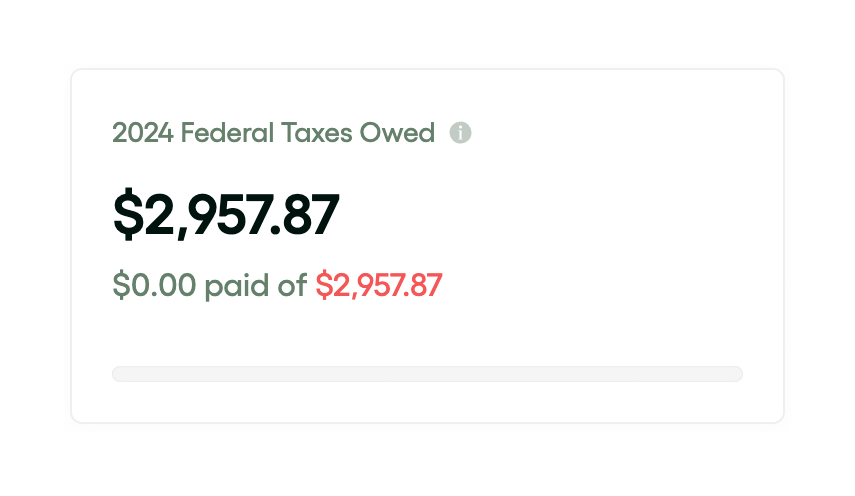Click the $0.00 paid amount text
This screenshot has width=855, height=496.
155,286
